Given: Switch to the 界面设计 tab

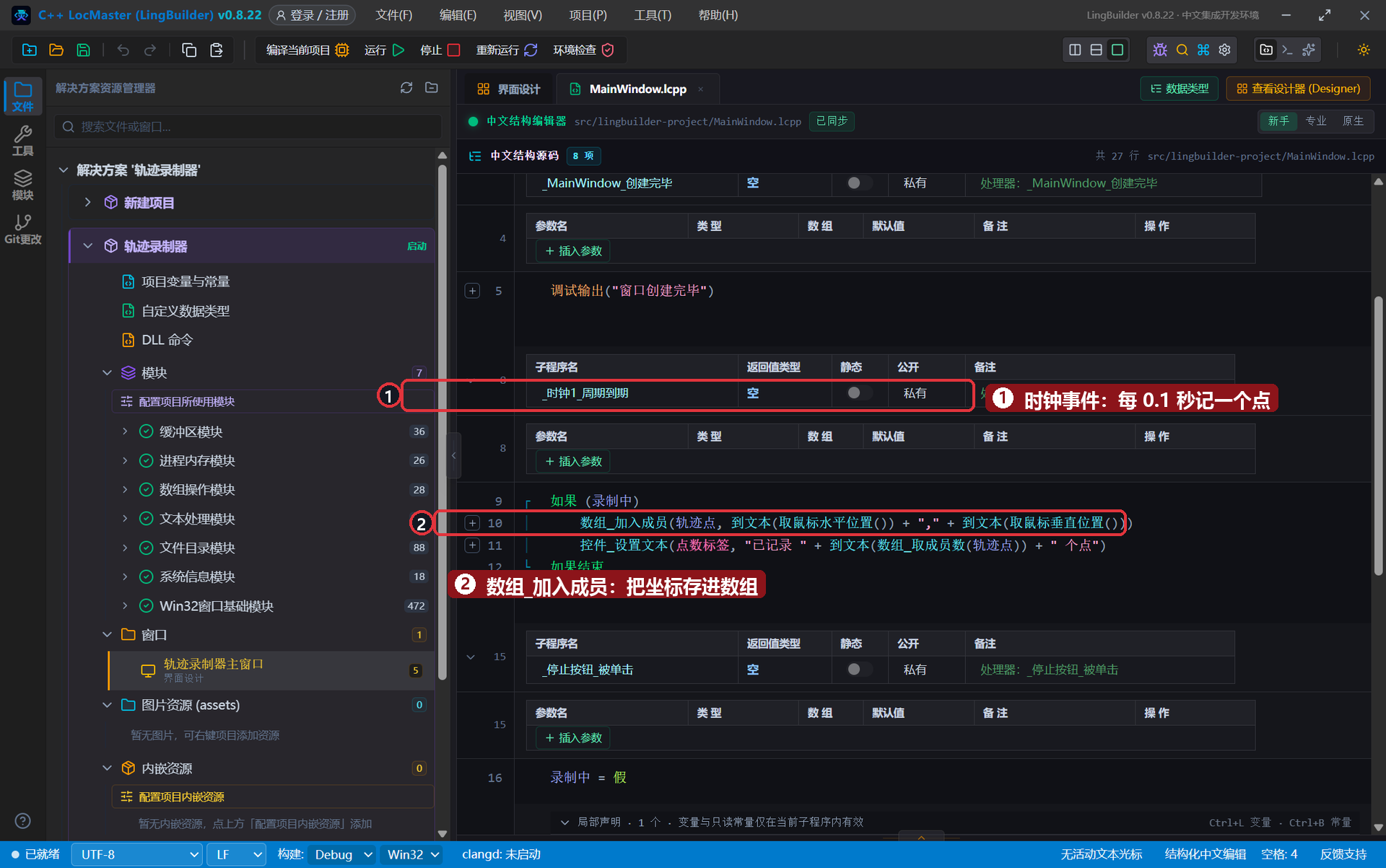Looking at the screenshot, I should click(x=508, y=89).
